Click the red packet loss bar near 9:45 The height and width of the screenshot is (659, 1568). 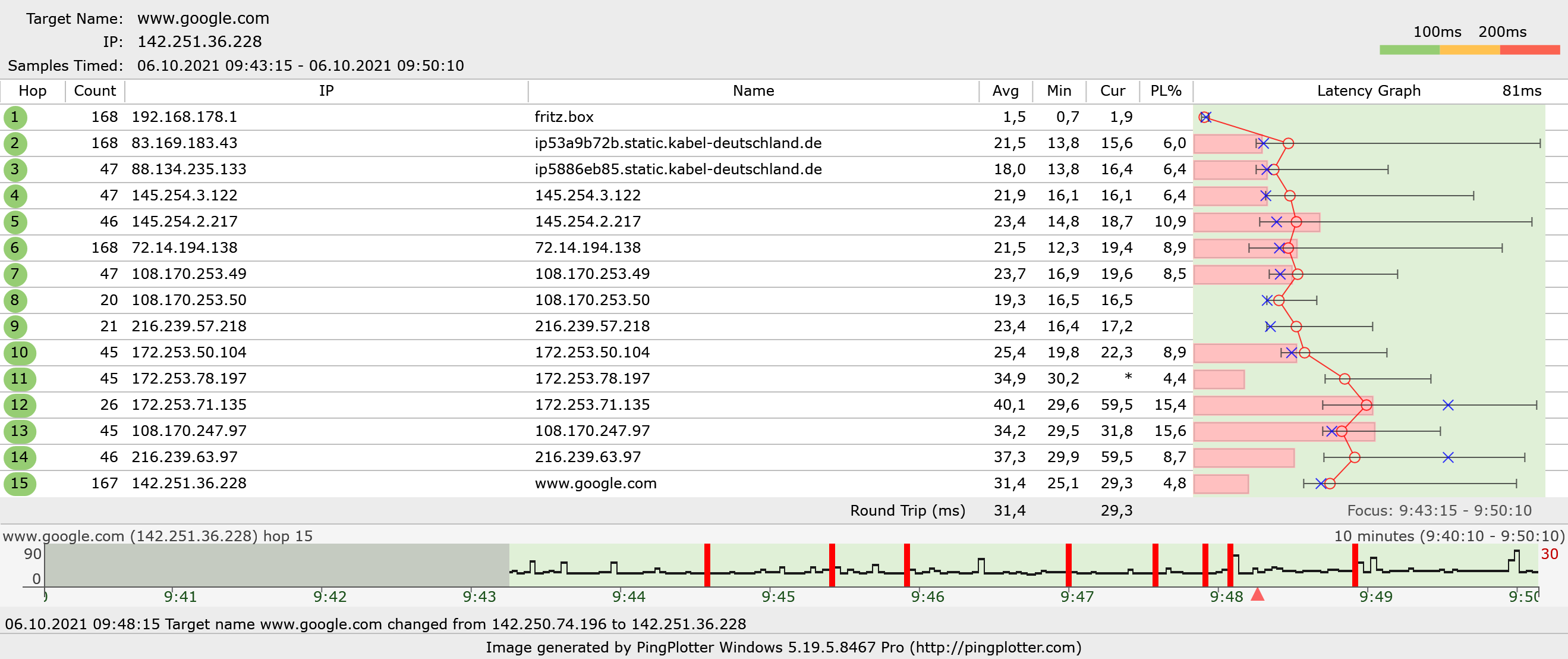tap(832, 565)
